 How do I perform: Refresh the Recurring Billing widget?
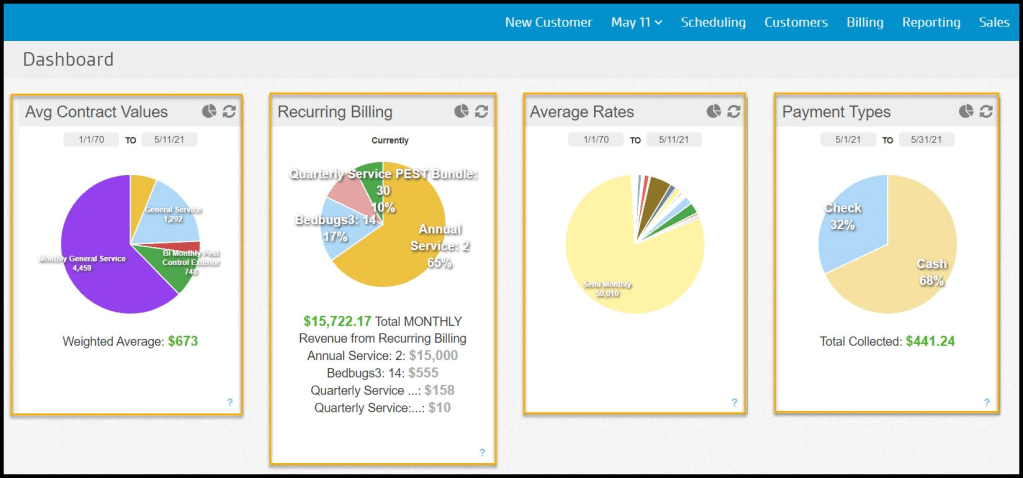[482, 112]
